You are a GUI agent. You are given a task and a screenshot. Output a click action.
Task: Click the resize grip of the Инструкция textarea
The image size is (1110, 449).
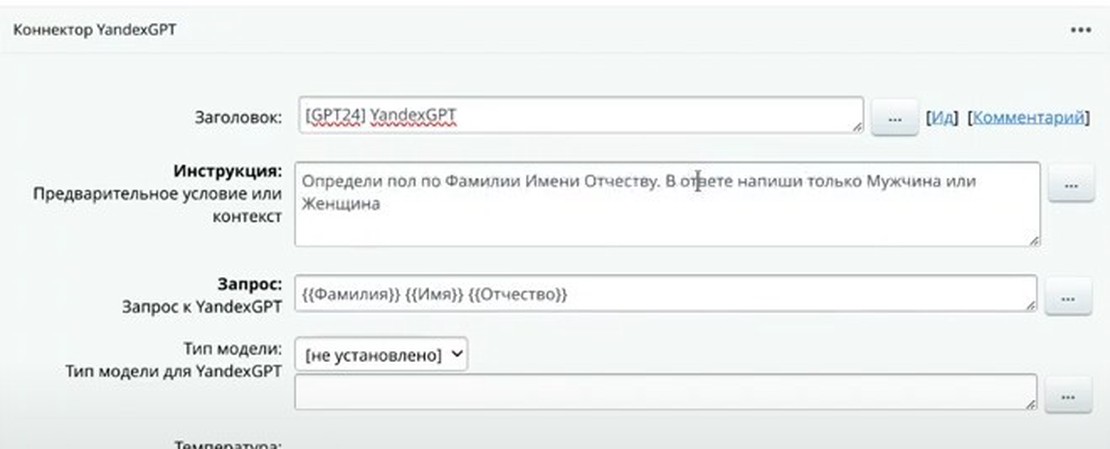(1033, 240)
